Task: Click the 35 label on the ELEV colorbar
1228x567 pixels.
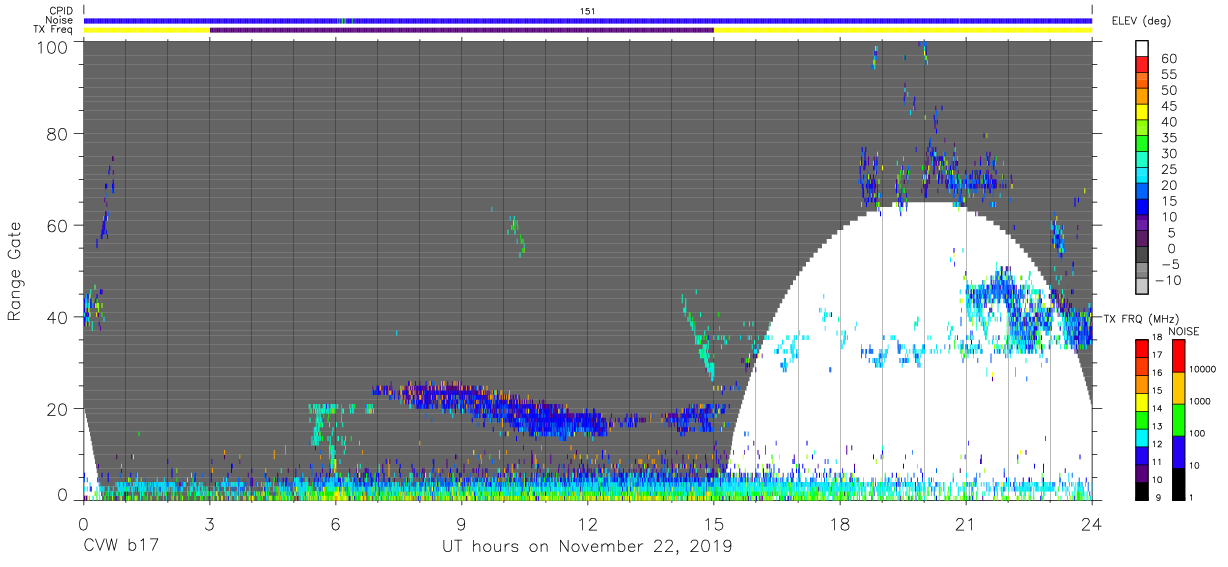Action: [x=1167, y=137]
